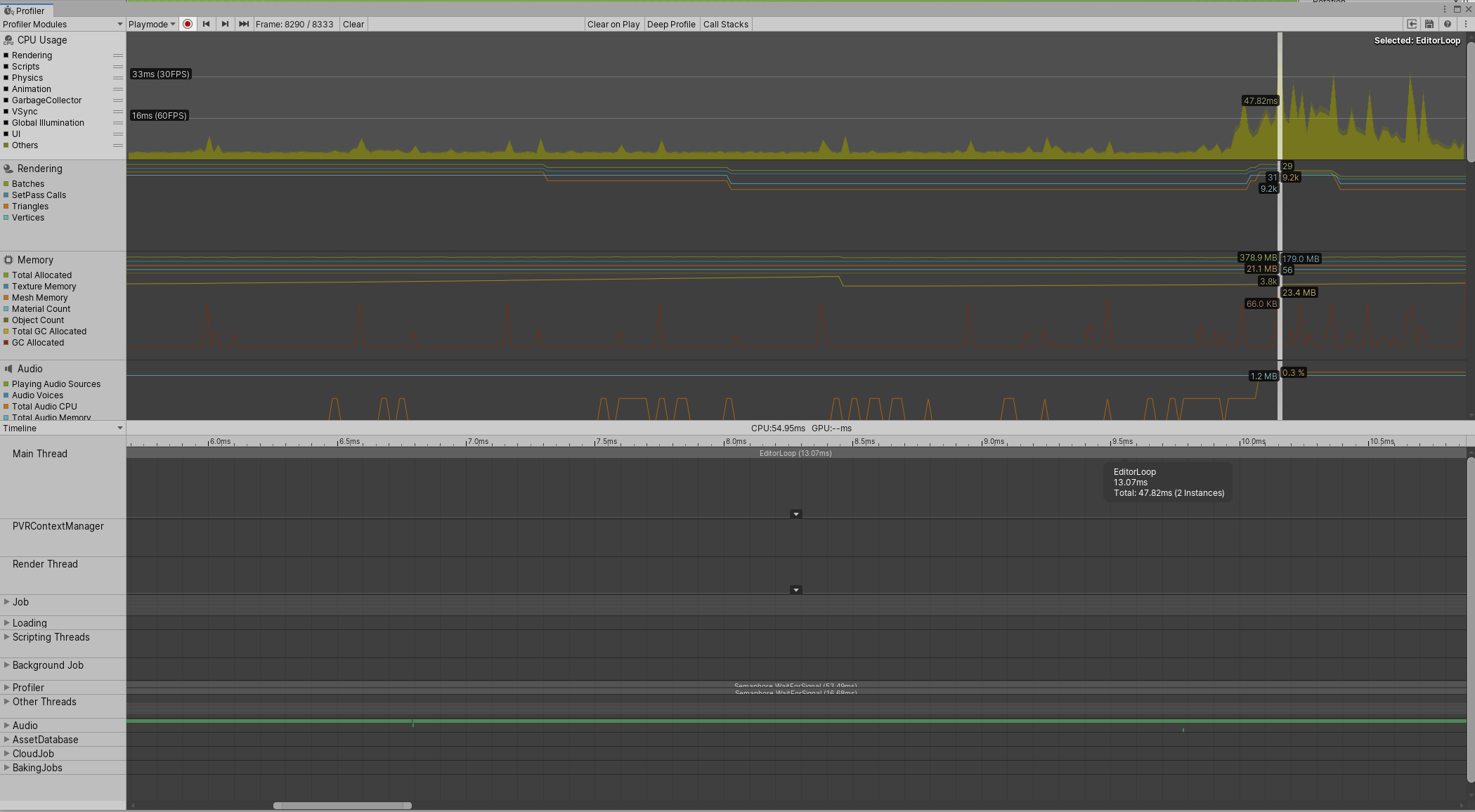This screenshot has width=1475, height=812.
Task: Toggle the VSync chart category
Action: pyautogui.click(x=6, y=112)
